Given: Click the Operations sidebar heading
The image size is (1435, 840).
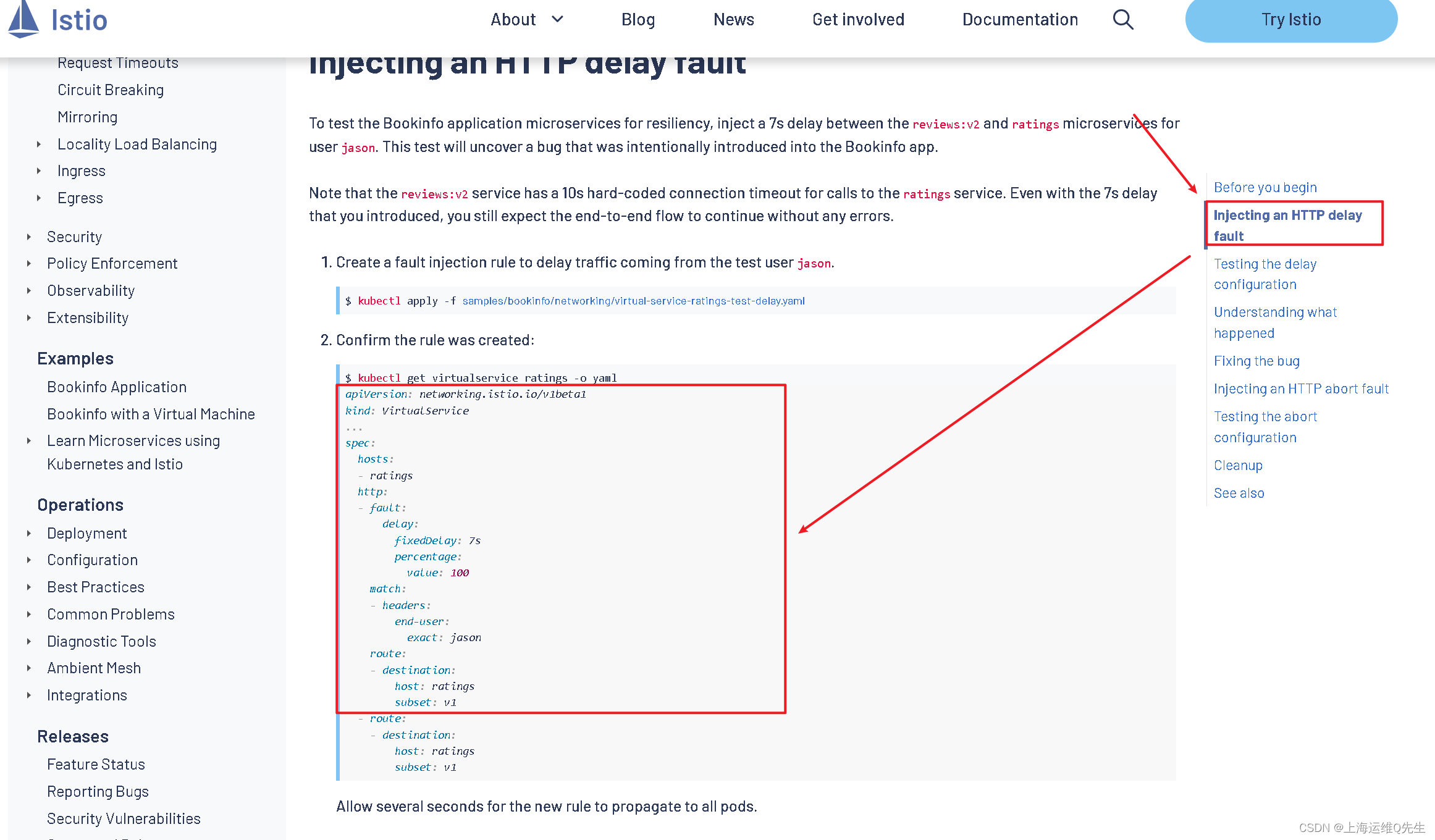Looking at the screenshot, I should pyautogui.click(x=80, y=505).
